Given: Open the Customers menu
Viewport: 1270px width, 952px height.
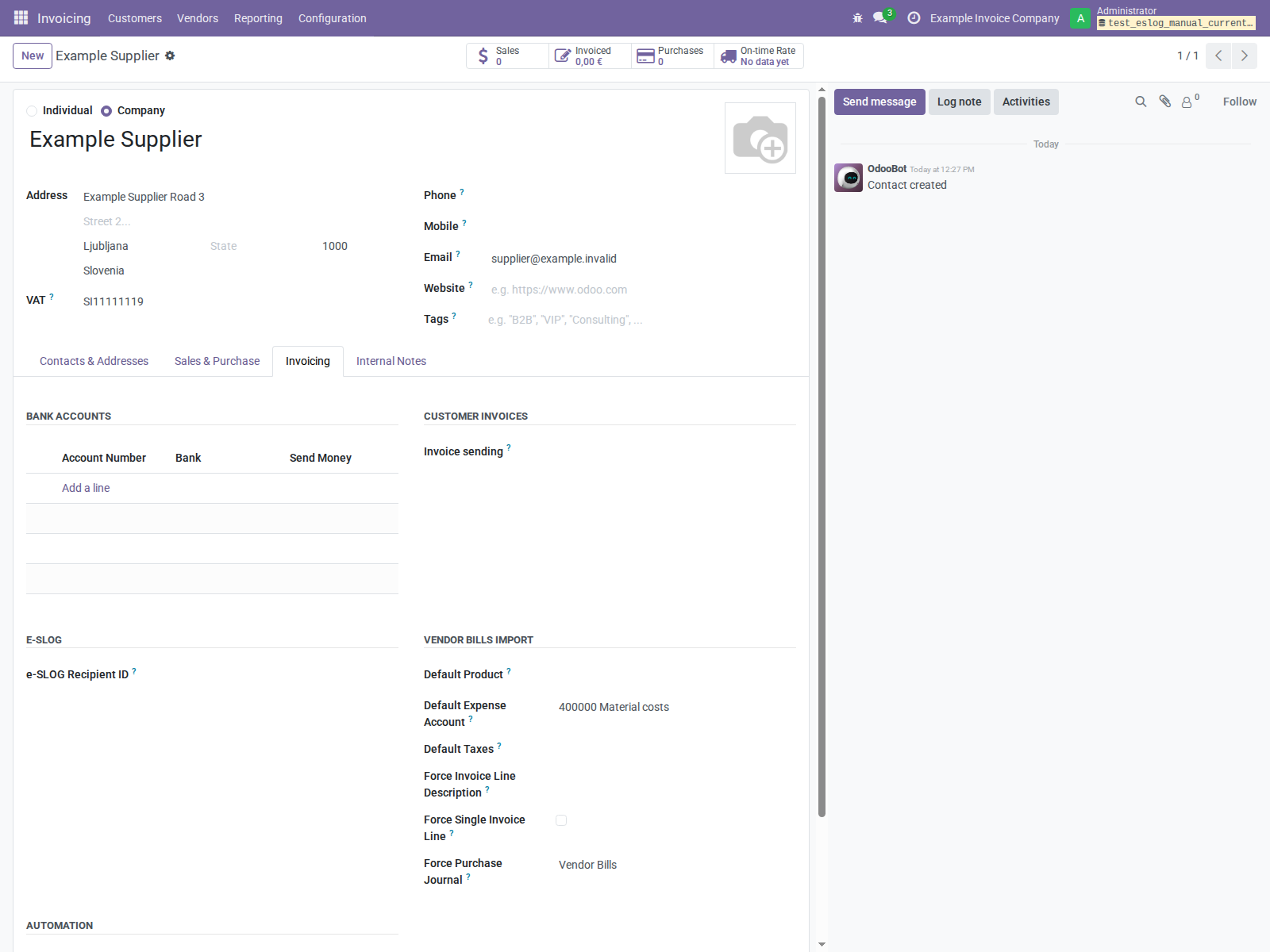Looking at the screenshot, I should (x=135, y=18).
